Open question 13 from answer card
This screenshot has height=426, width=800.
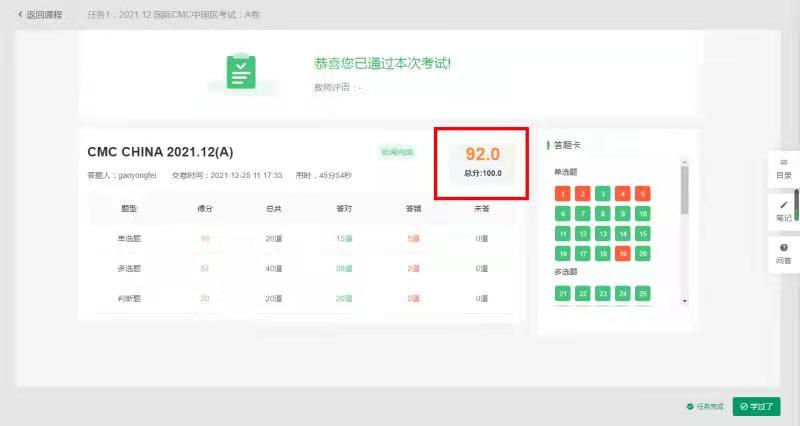[603, 234]
